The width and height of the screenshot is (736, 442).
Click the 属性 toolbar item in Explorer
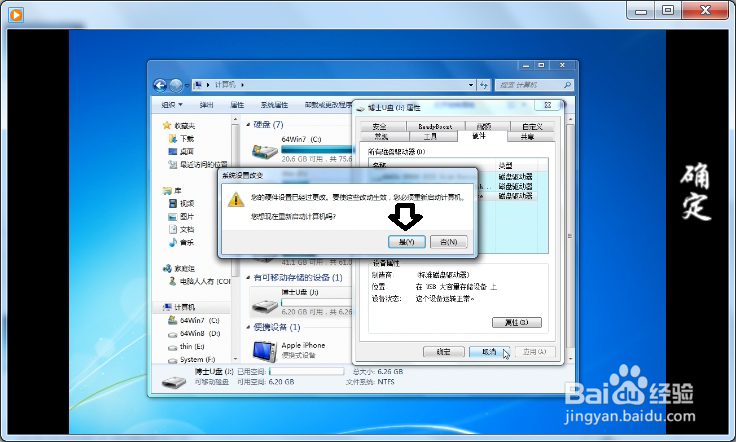coord(237,105)
